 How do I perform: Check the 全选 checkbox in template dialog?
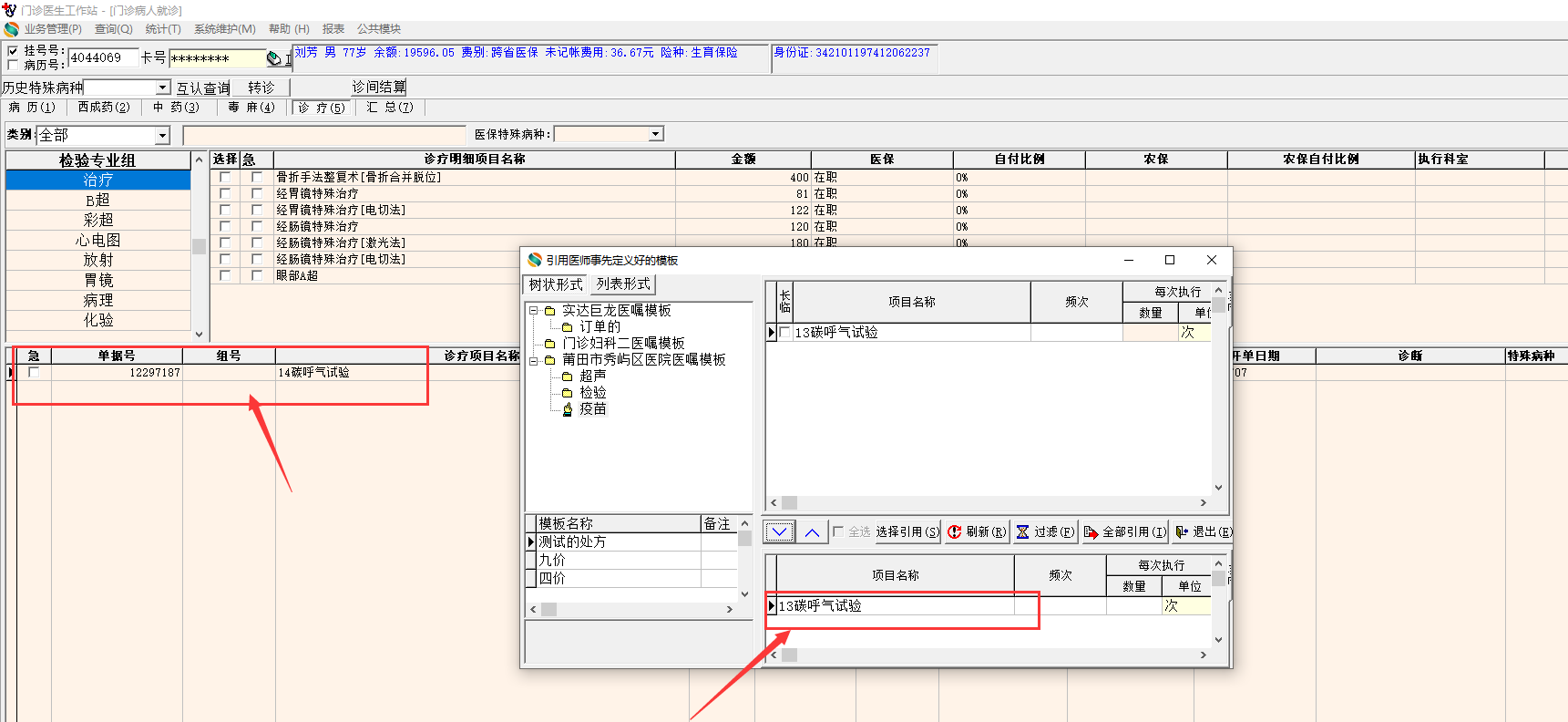(x=838, y=531)
